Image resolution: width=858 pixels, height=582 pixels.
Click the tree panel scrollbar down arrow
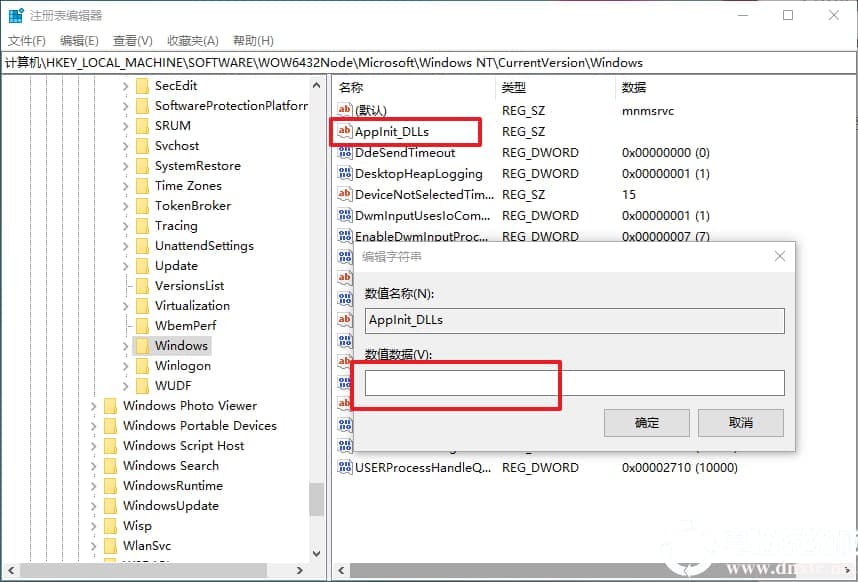click(x=316, y=553)
